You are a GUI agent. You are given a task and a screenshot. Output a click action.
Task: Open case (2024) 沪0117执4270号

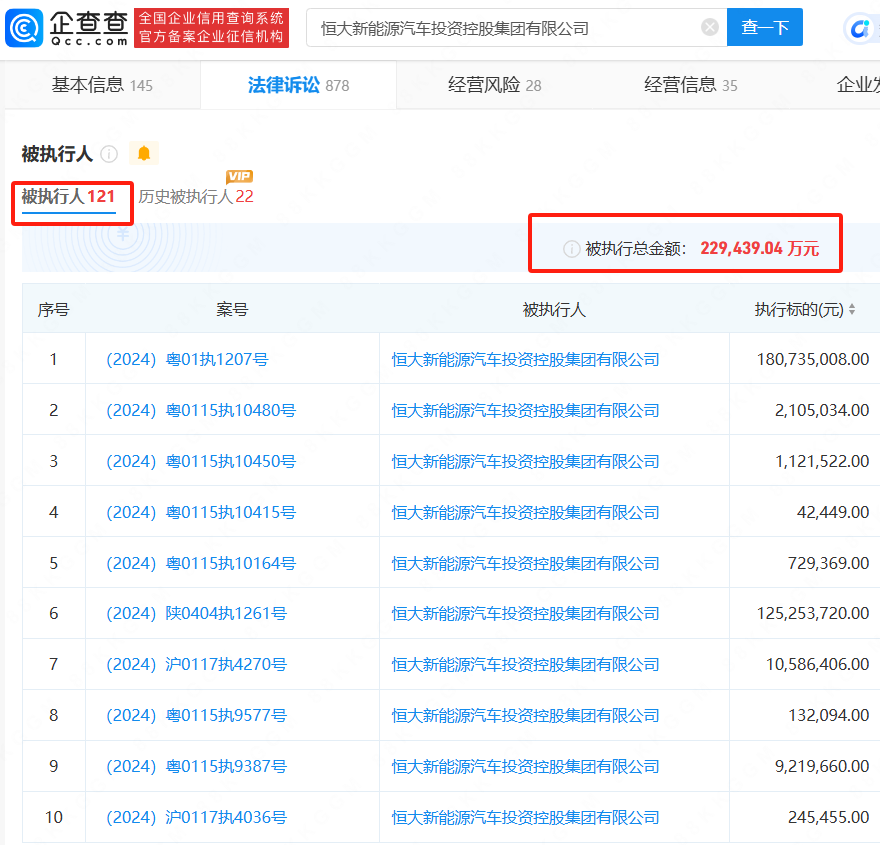coord(196,664)
